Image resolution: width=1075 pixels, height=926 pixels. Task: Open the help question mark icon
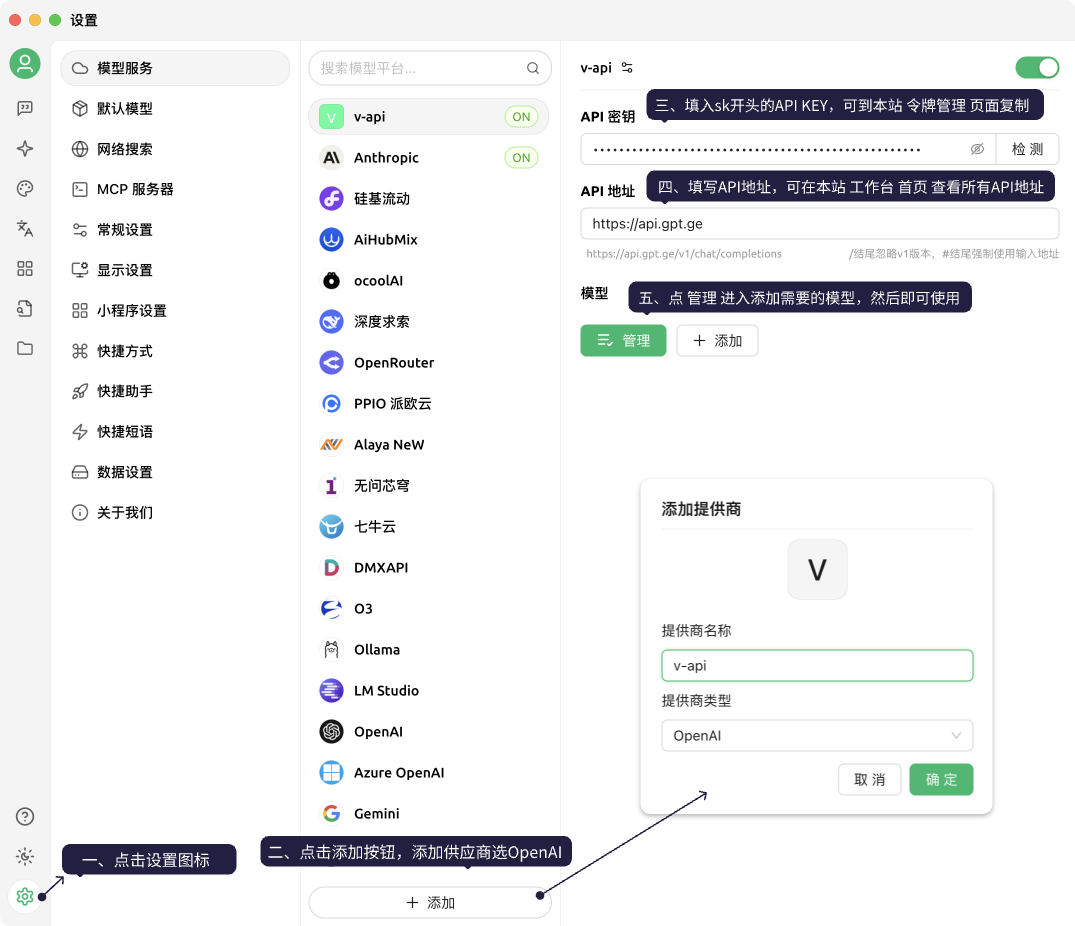tap(25, 816)
